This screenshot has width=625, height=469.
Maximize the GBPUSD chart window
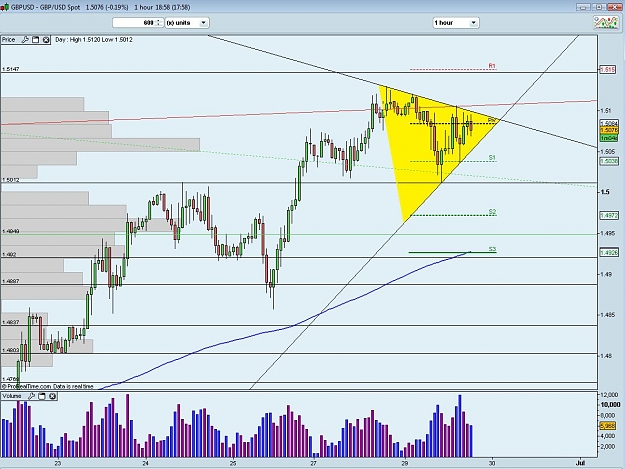(599, 7)
